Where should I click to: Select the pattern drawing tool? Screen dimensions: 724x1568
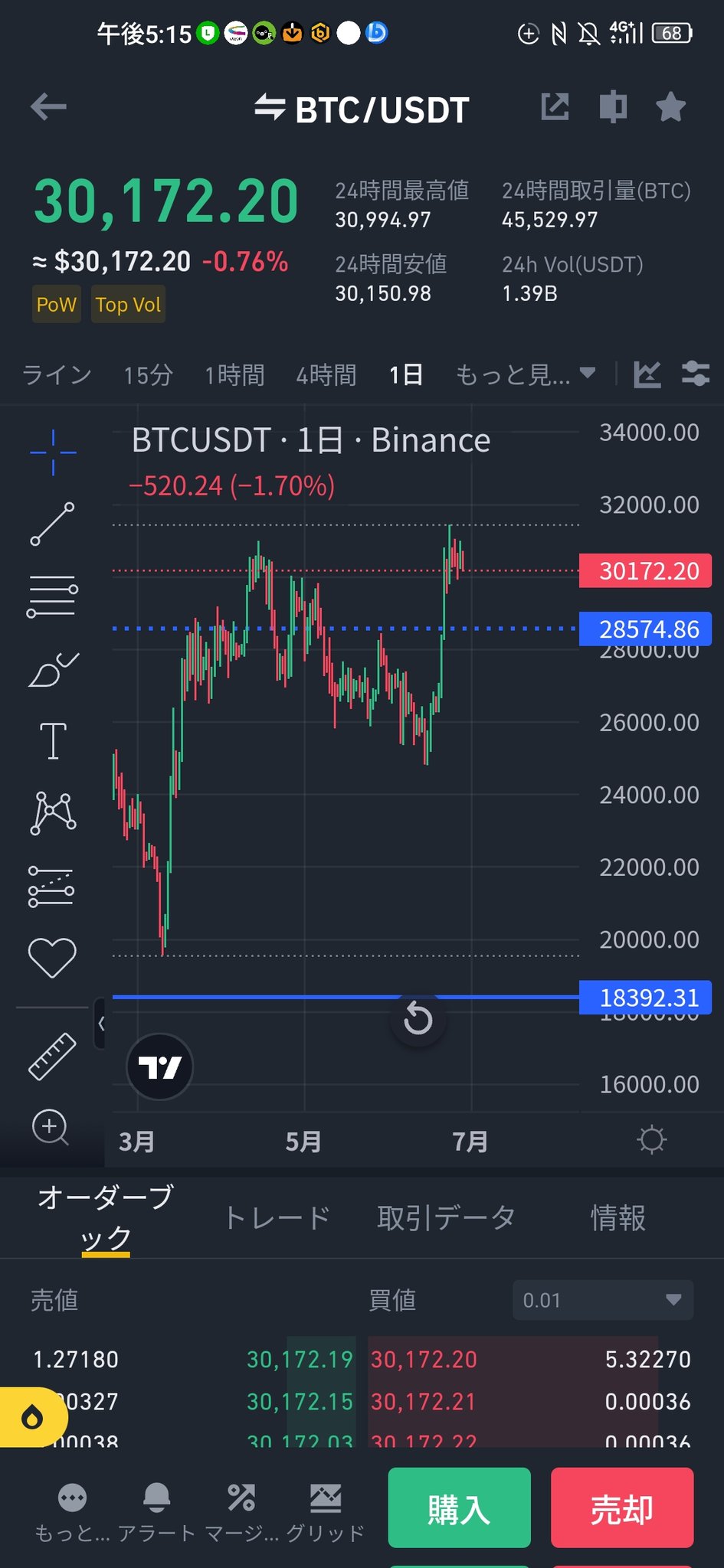pyautogui.click(x=53, y=813)
